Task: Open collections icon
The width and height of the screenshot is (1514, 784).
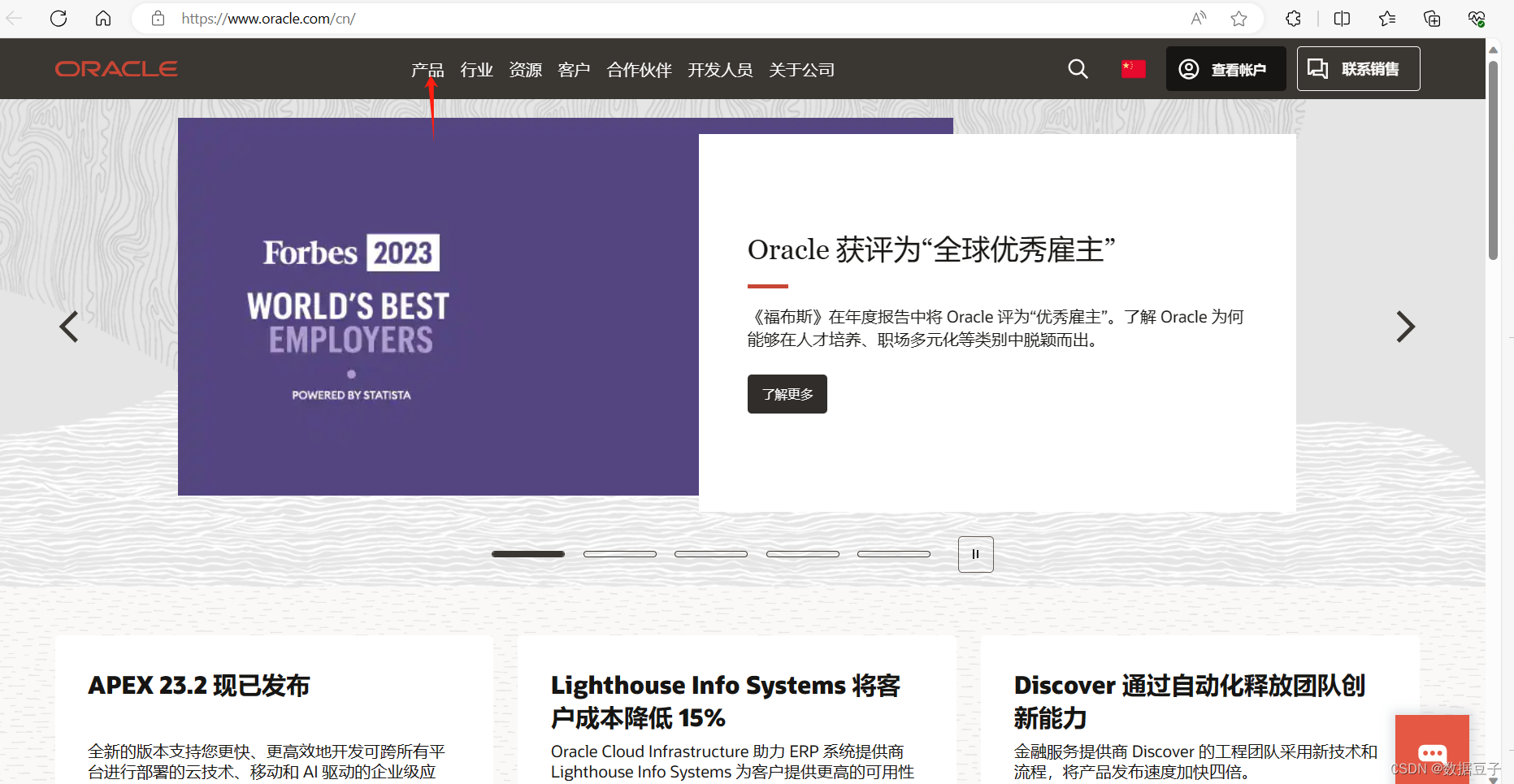Action: pyautogui.click(x=1432, y=18)
